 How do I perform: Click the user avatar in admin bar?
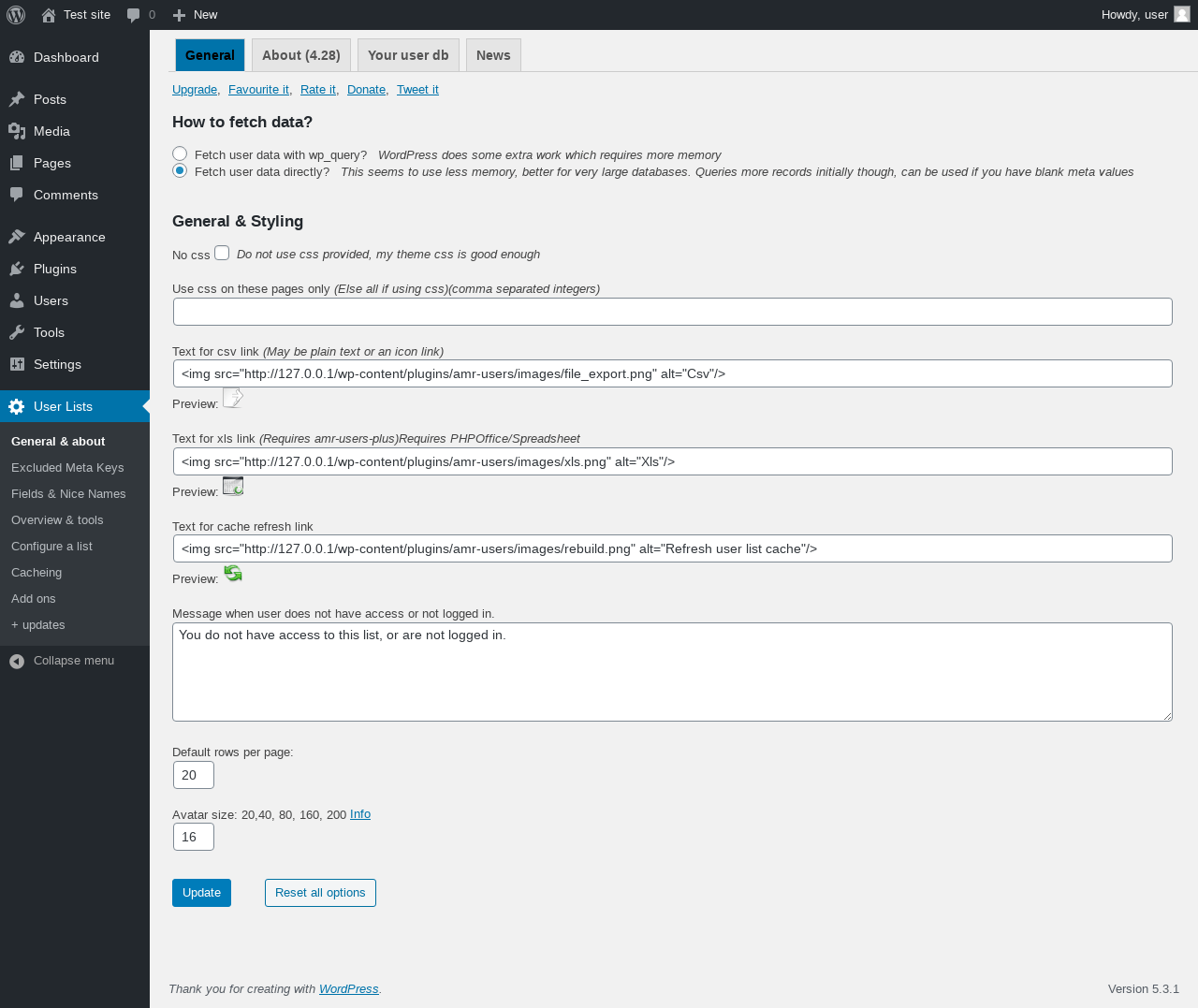[x=1182, y=14]
